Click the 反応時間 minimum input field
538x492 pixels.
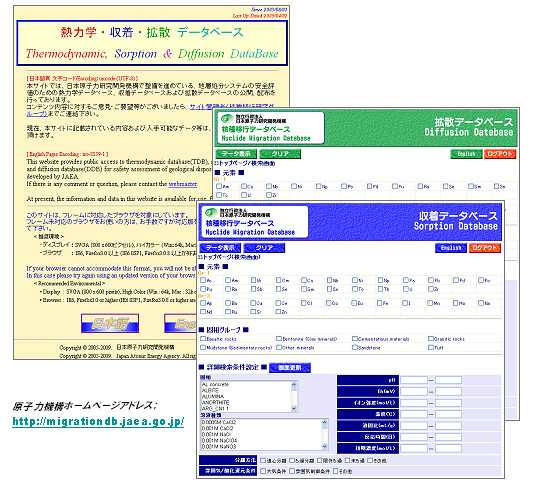coord(414,437)
